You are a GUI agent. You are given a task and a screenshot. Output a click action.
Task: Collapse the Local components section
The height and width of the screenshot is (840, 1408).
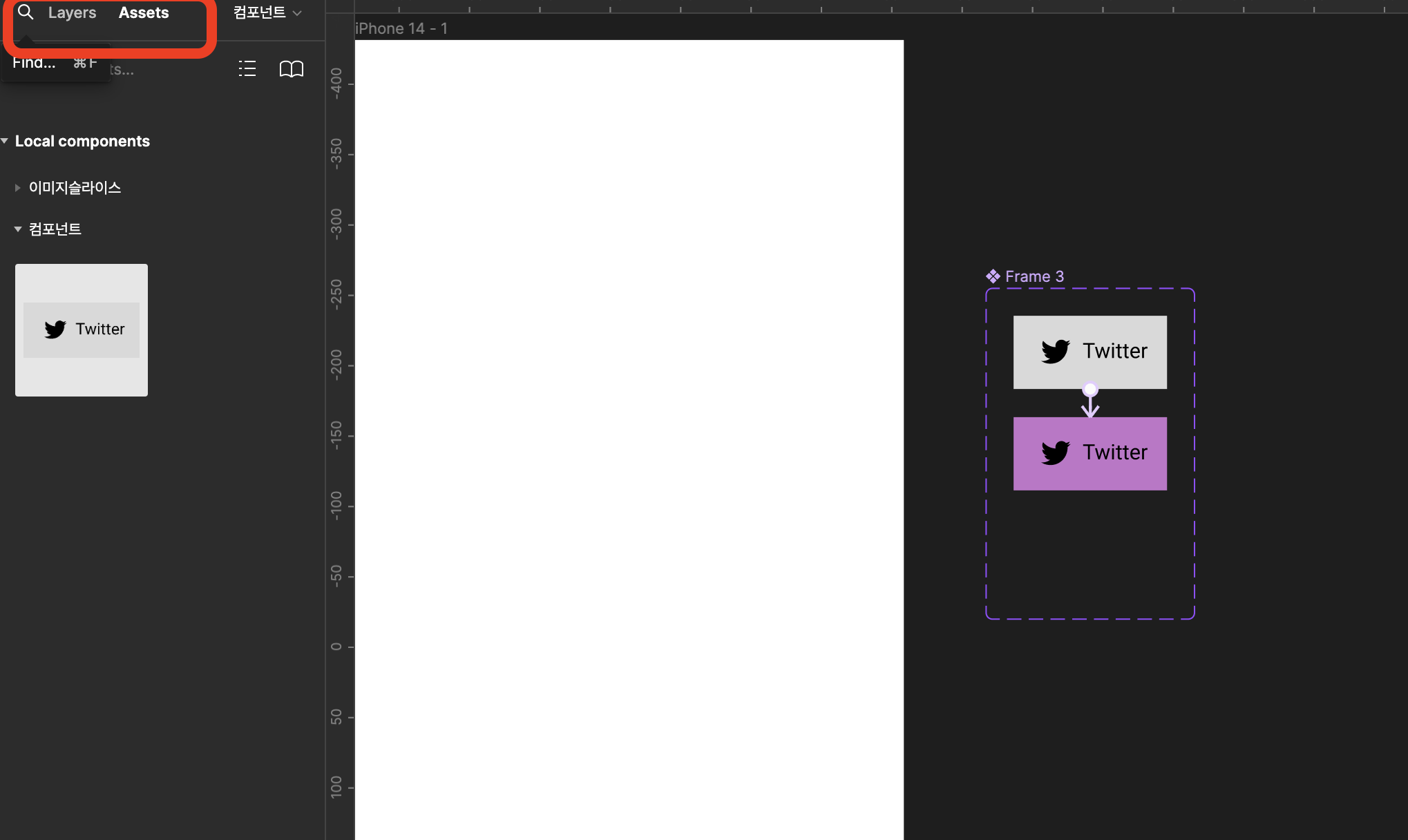pyautogui.click(x=6, y=141)
